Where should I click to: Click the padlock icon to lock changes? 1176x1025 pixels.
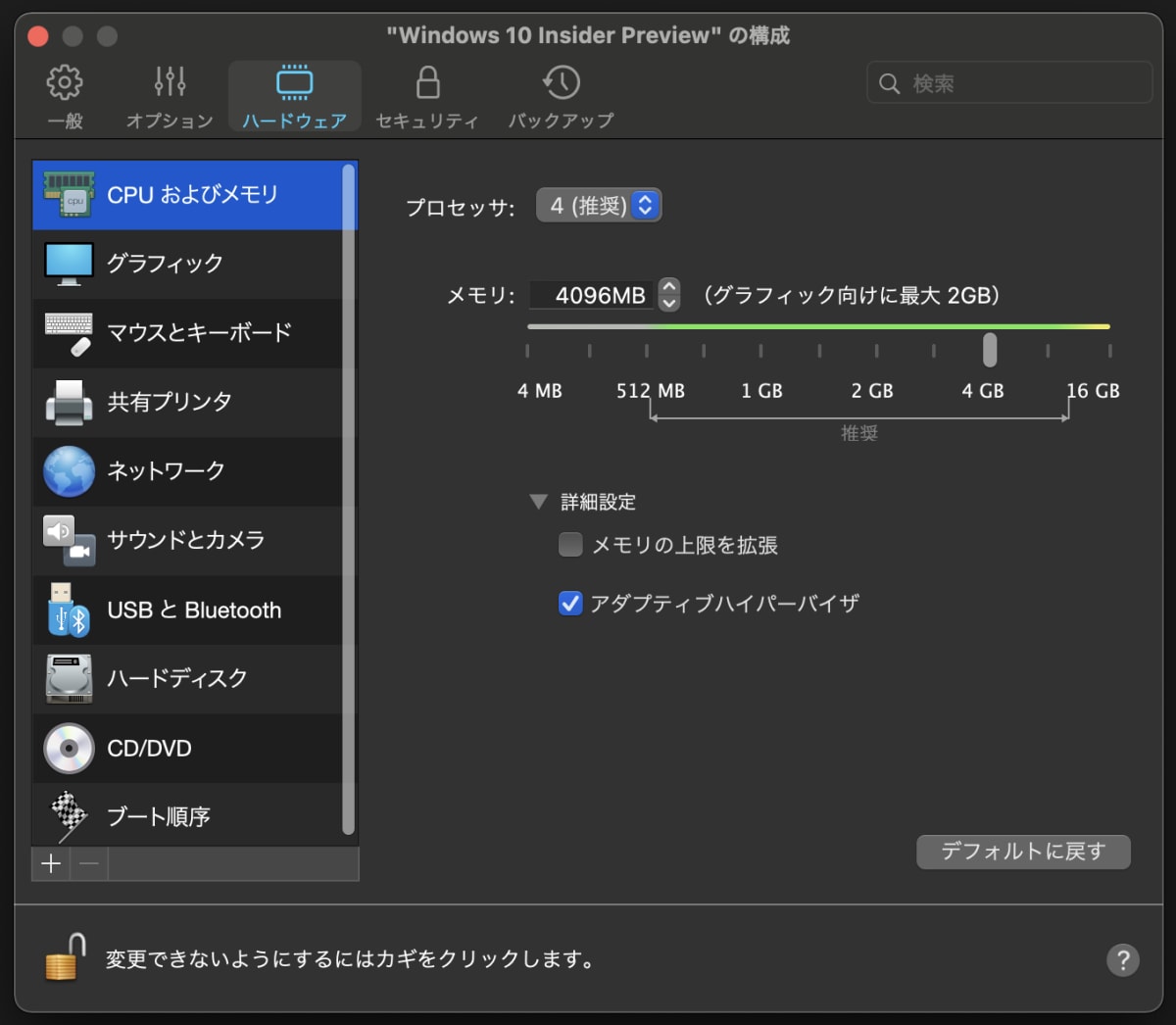[x=65, y=956]
